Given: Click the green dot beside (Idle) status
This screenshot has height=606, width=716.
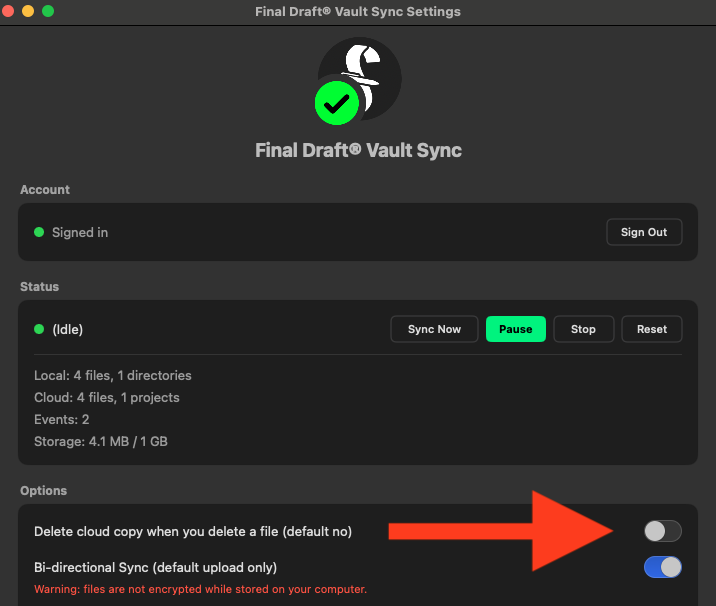Looking at the screenshot, I should [39, 329].
